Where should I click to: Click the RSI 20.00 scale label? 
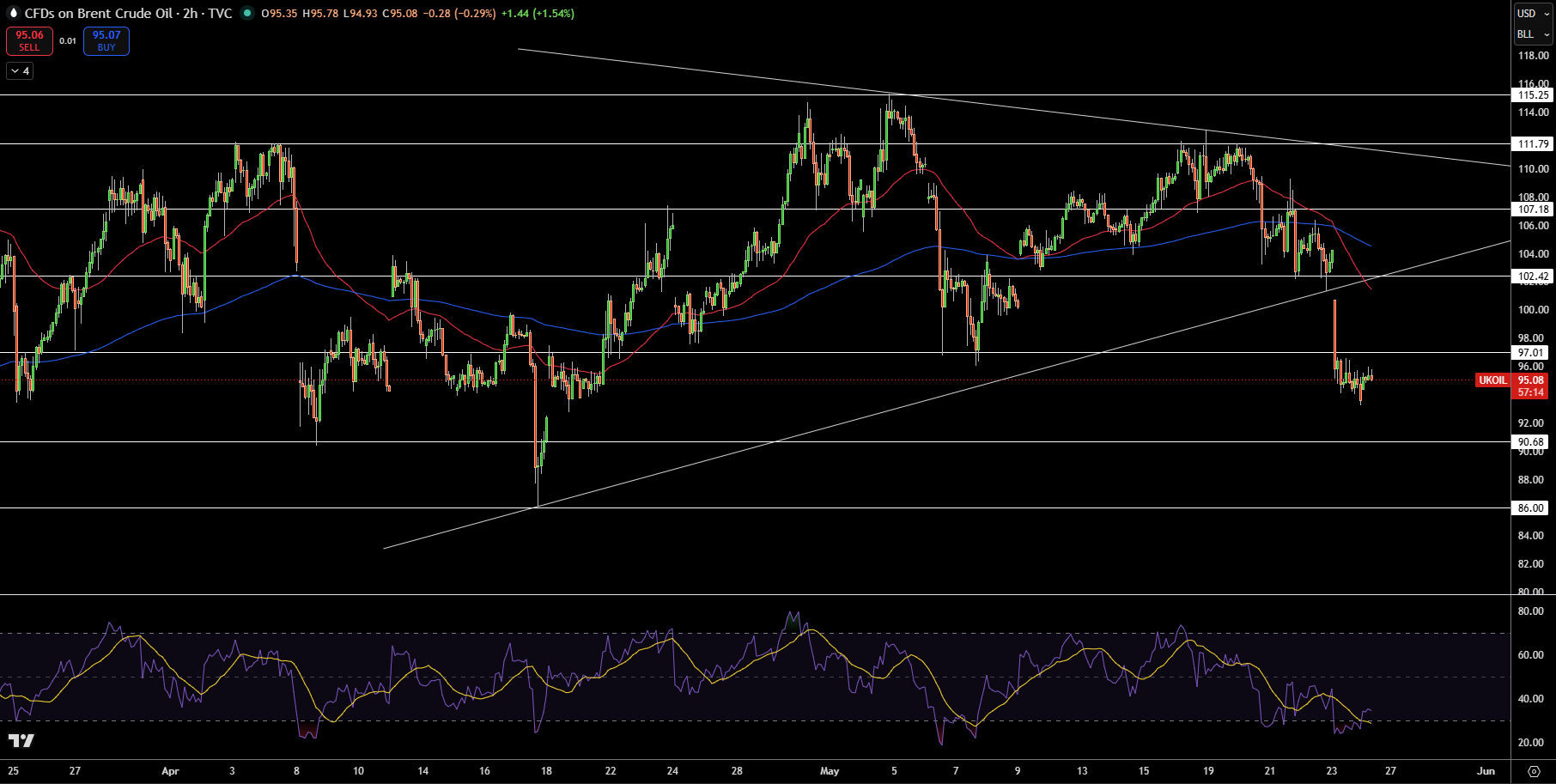point(1531,743)
